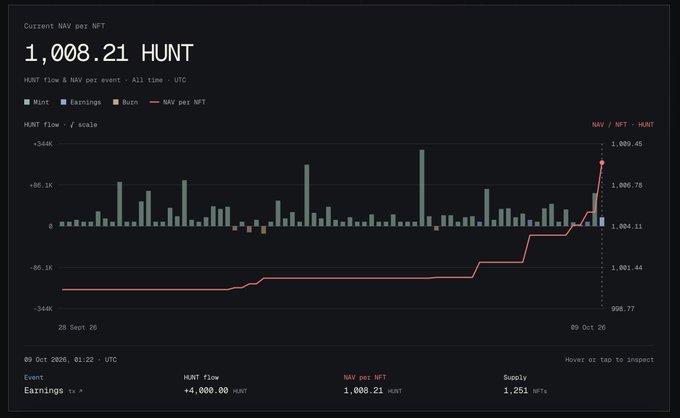Click the large '1,008.21 HUNT' headline value
Image resolution: width=680 pixels, height=418 pixels.
pyautogui.click(x=109, y=53)
